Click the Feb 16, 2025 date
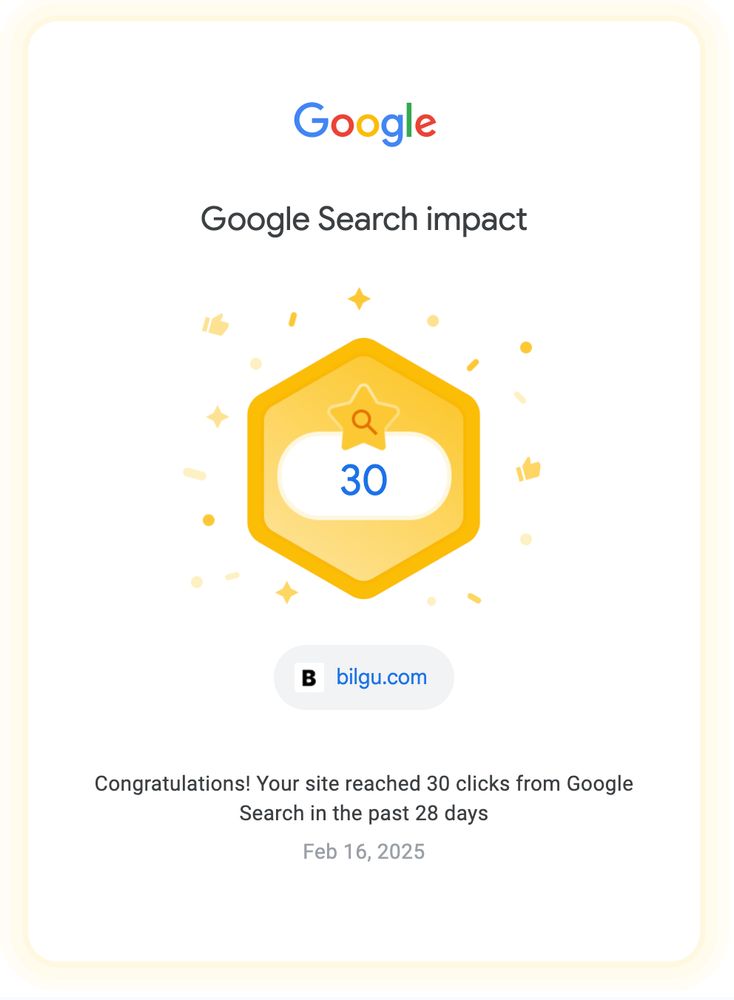The height and width of the screenshot is (1000, 734). pyautogui.click(x=363, y=851)
